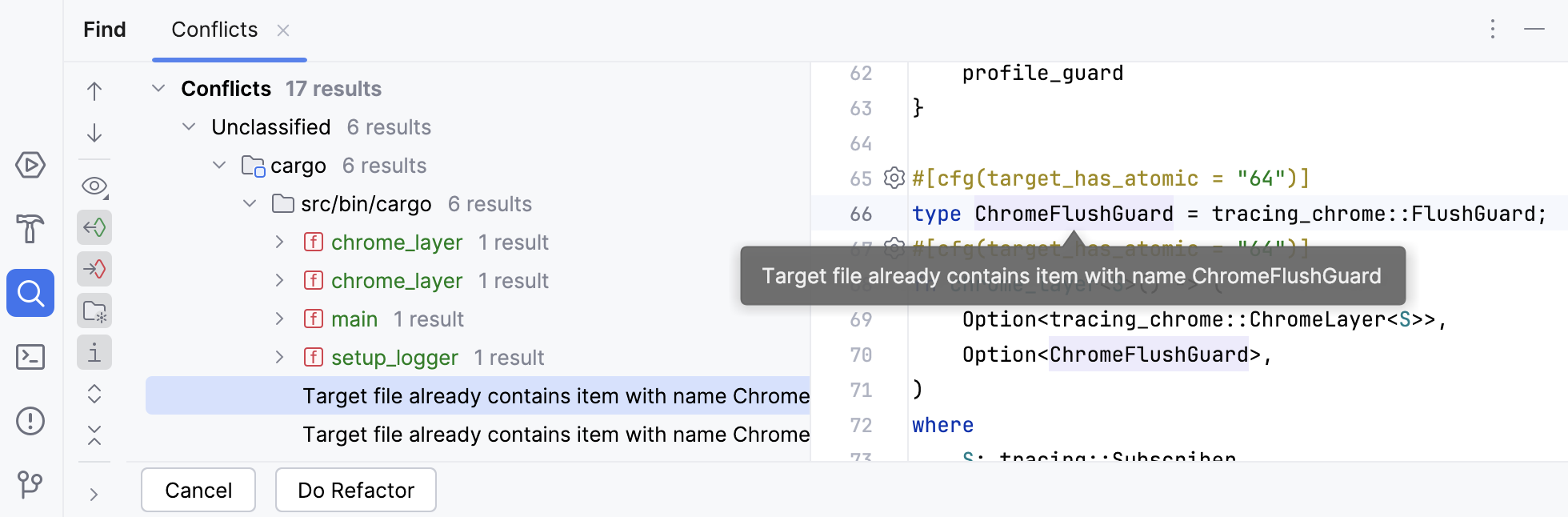Jump to previous occurrence with up arrow
The height and width of the screenshot is (517, 1568).
(94, 91)
